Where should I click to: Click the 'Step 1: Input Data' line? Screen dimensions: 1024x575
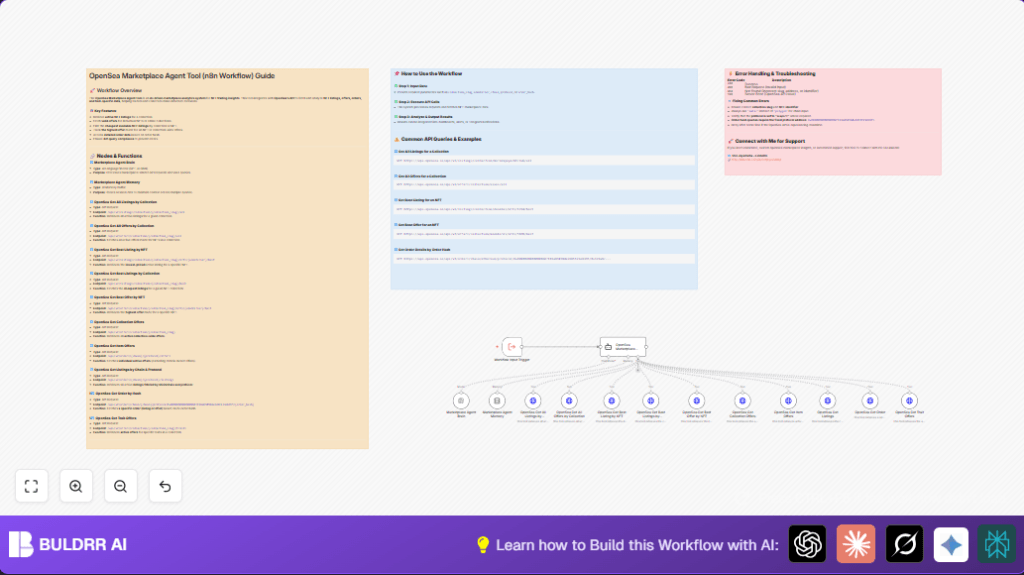coord(413,86)
